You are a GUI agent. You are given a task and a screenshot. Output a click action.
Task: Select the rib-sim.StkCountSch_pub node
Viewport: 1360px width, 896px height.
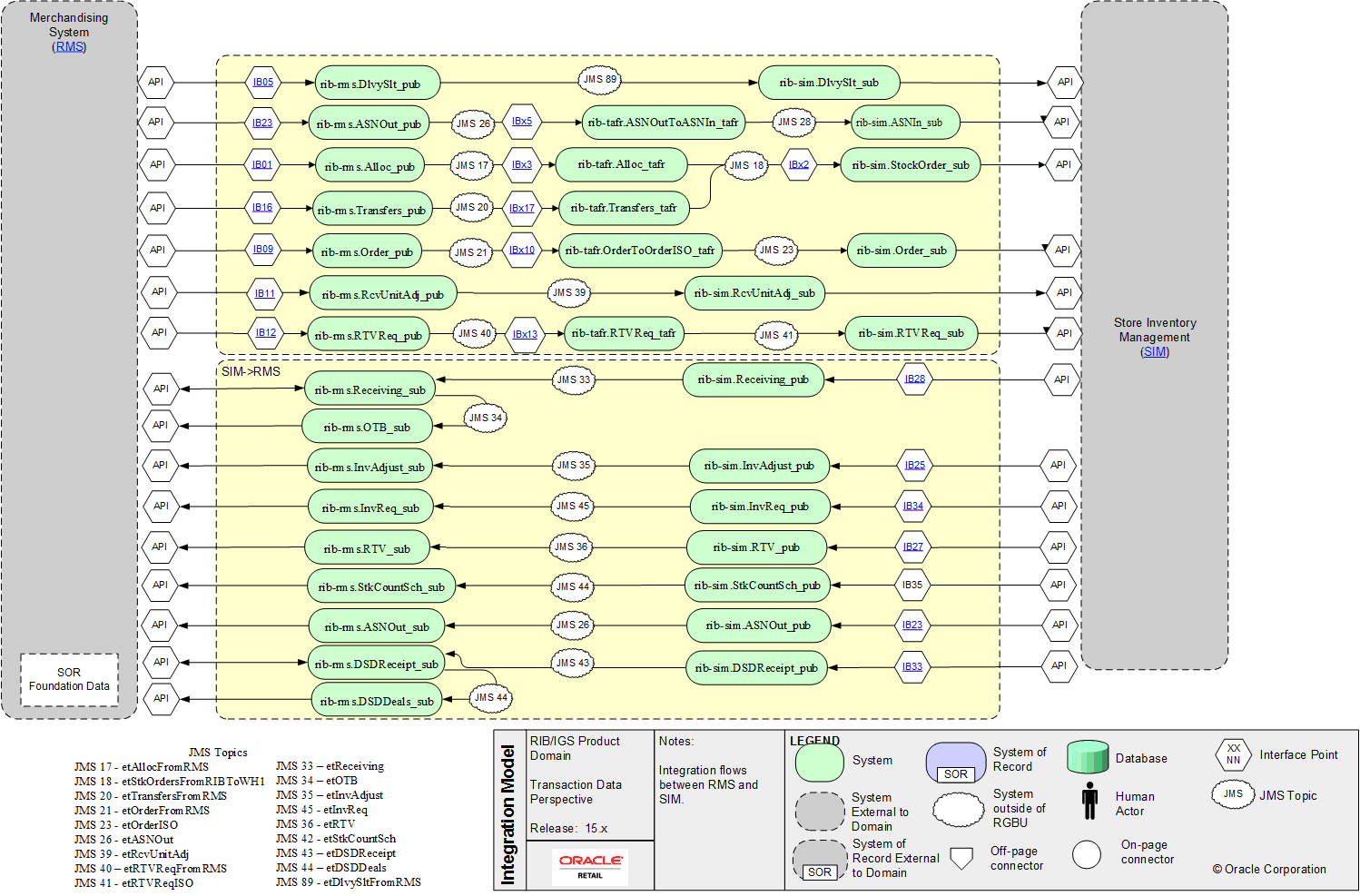pyautogui.click(x=757, y=586)
